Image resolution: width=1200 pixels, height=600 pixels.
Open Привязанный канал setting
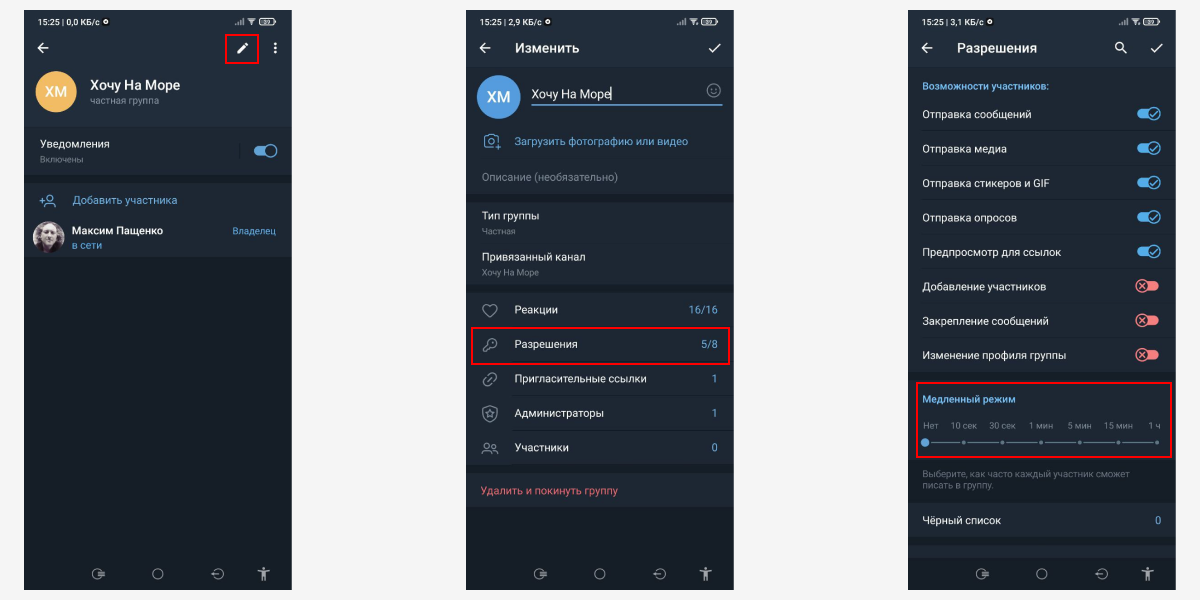[x=600, y=264]
